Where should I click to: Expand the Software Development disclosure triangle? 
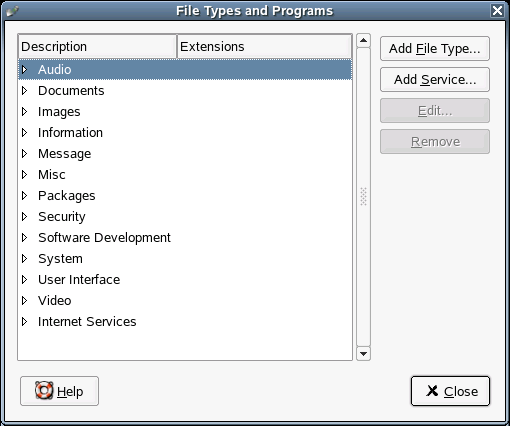(24, 237)
